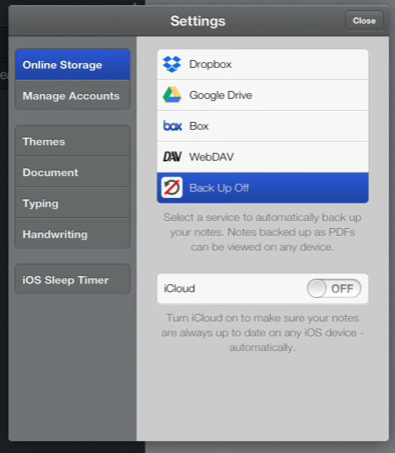Choose Dropbox as backup service

click(263, 64)
